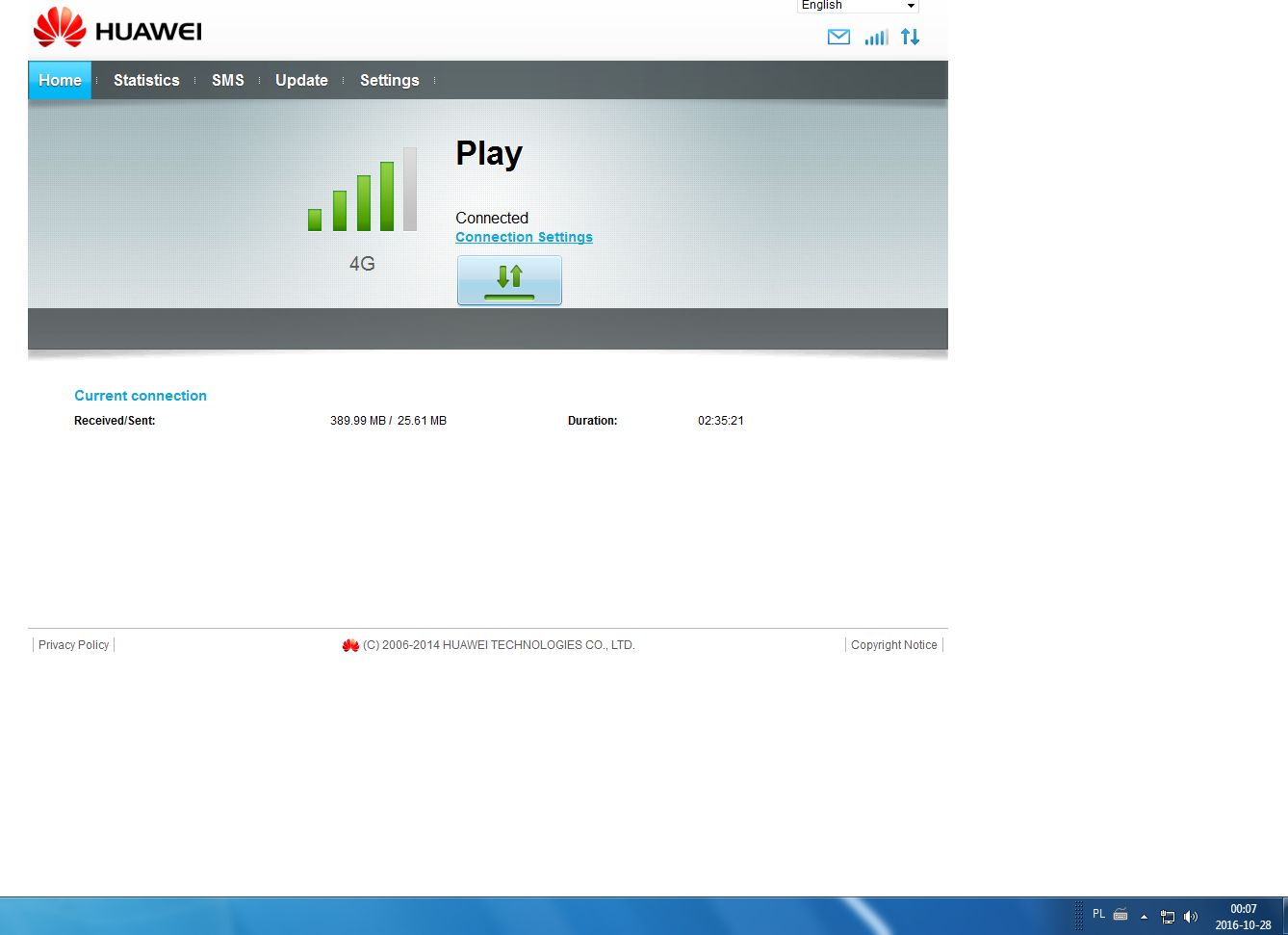This screenshot has height=935, width=1288.
Task: Click the large green signal bars graphic
Action: click(362, 190)
